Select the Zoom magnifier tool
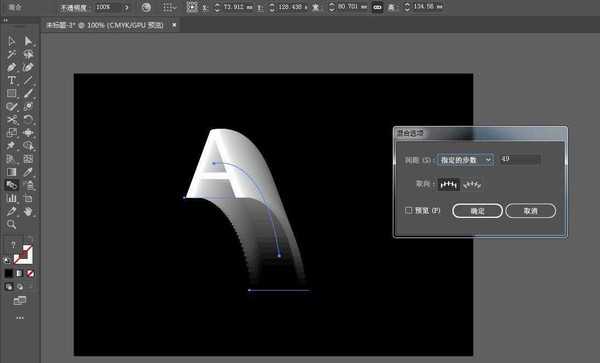Viewport: 600px width, 363px height. [x=11, y=225]
